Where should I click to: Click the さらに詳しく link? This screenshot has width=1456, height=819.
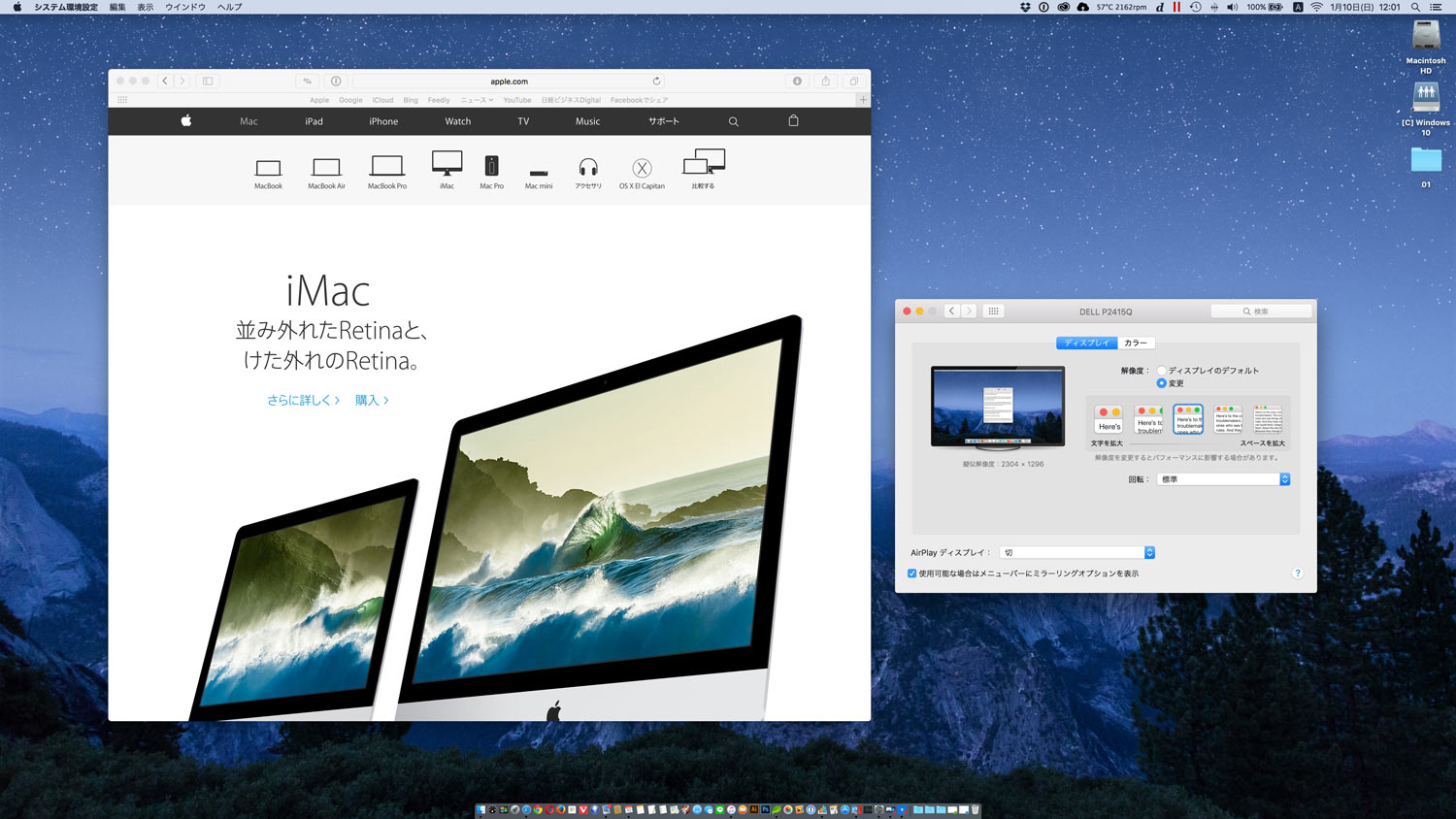303,400
